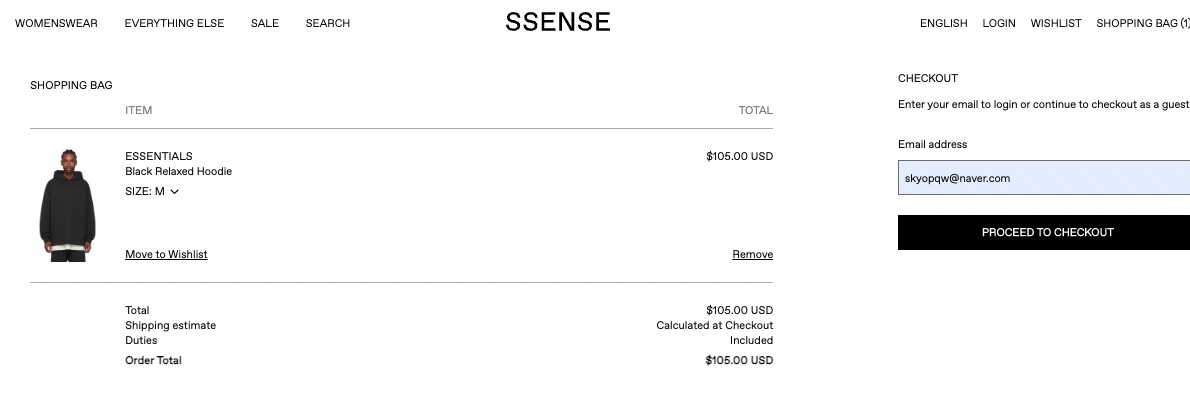Move the hoodie to Wishlist
This screenshot has height=406, width=1190.
166,254
